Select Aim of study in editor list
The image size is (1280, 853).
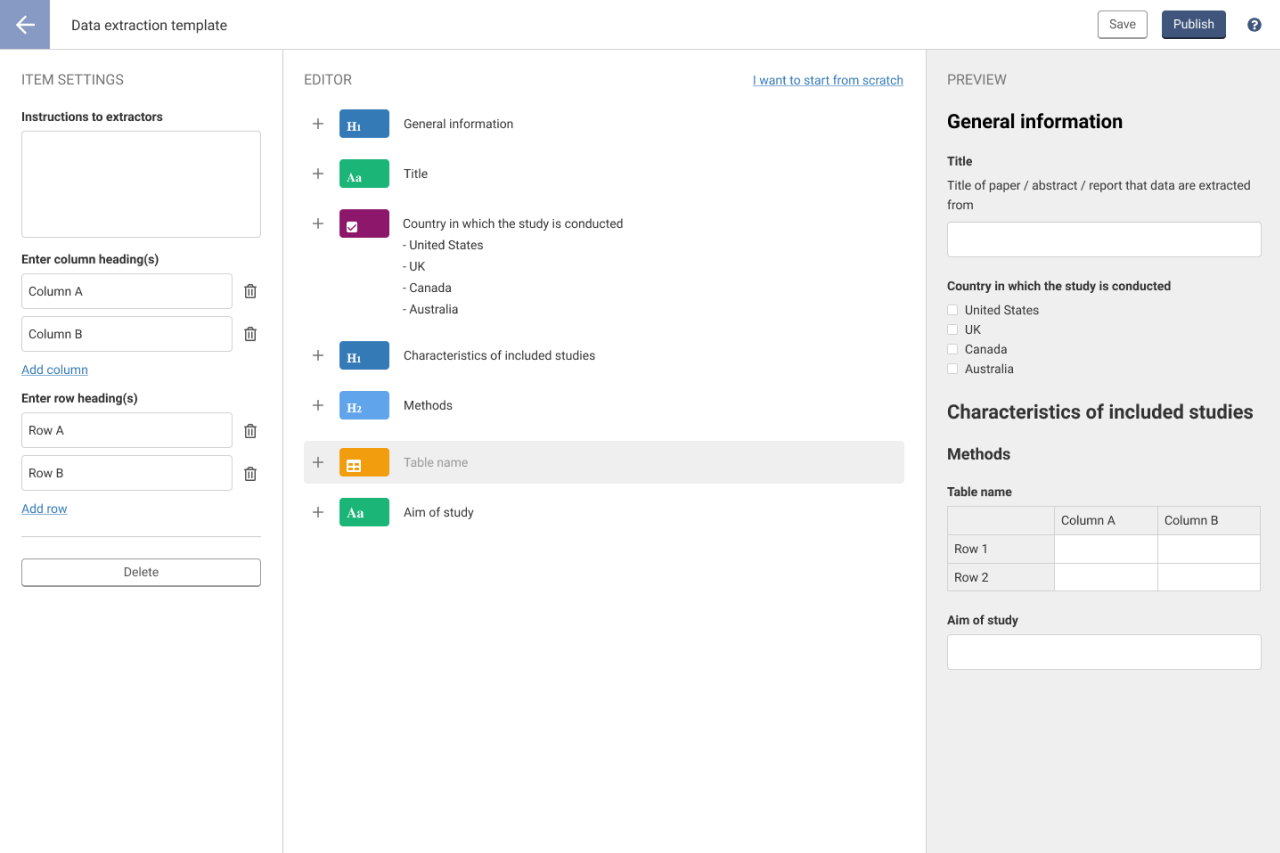click(x=438, y=513)
